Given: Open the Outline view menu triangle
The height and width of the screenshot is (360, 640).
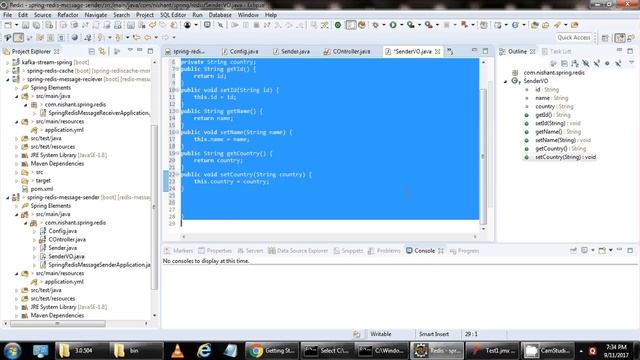Looking at the screenshot, I should click(x=631, y=63).
